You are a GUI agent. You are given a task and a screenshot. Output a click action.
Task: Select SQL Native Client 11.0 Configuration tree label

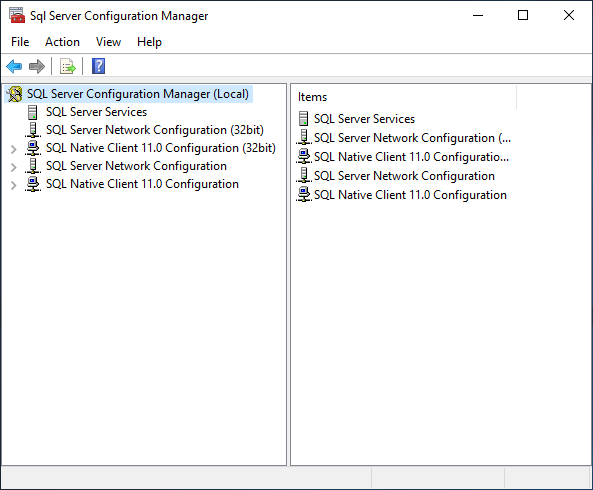click(x=142, y=185)
